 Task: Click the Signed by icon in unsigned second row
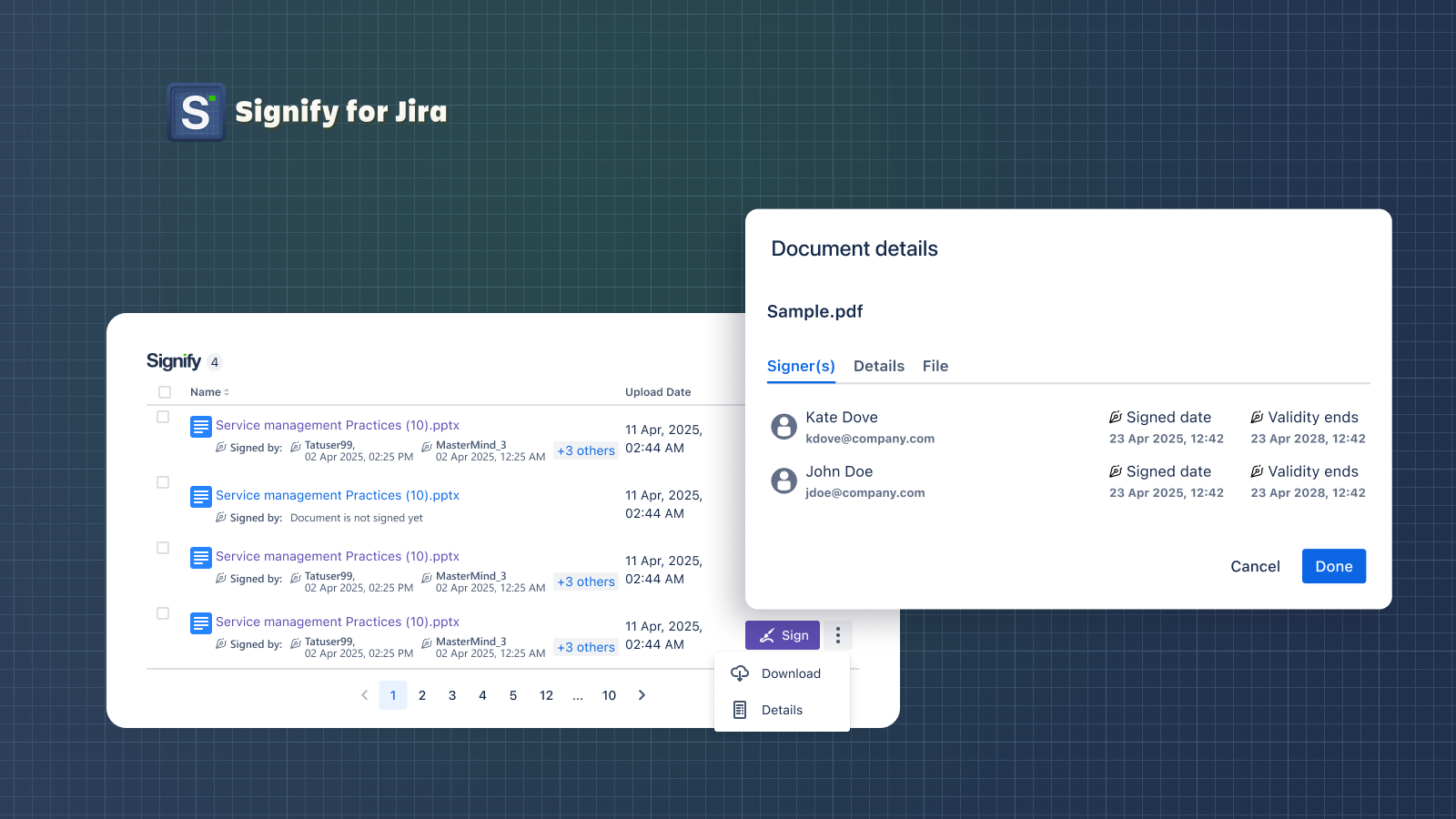point(221,517)
